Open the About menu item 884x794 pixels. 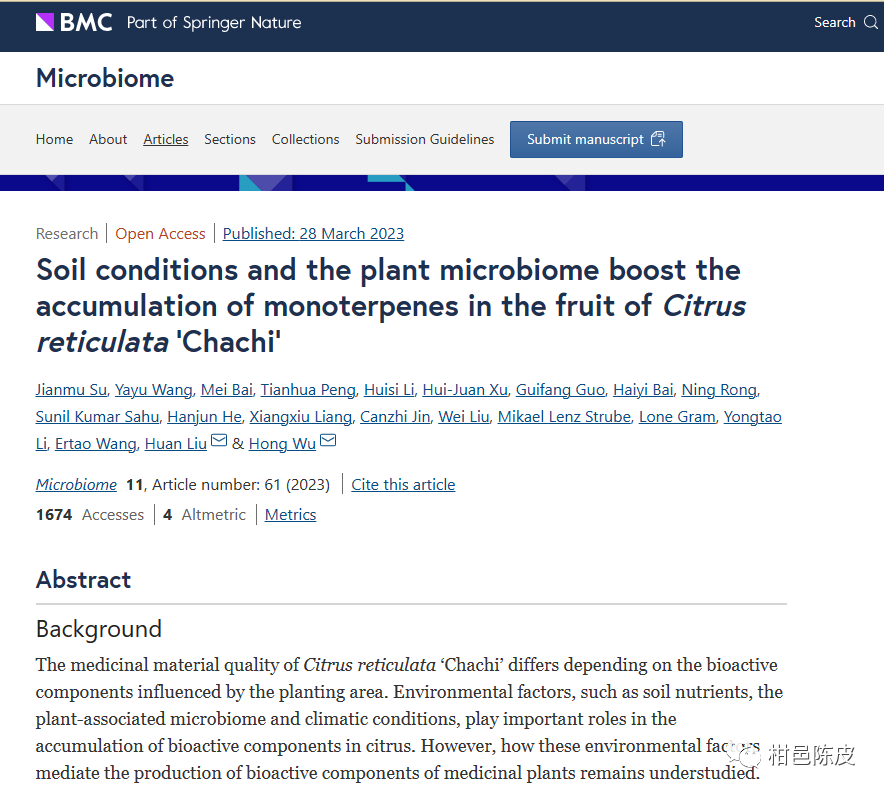point(108,139)
